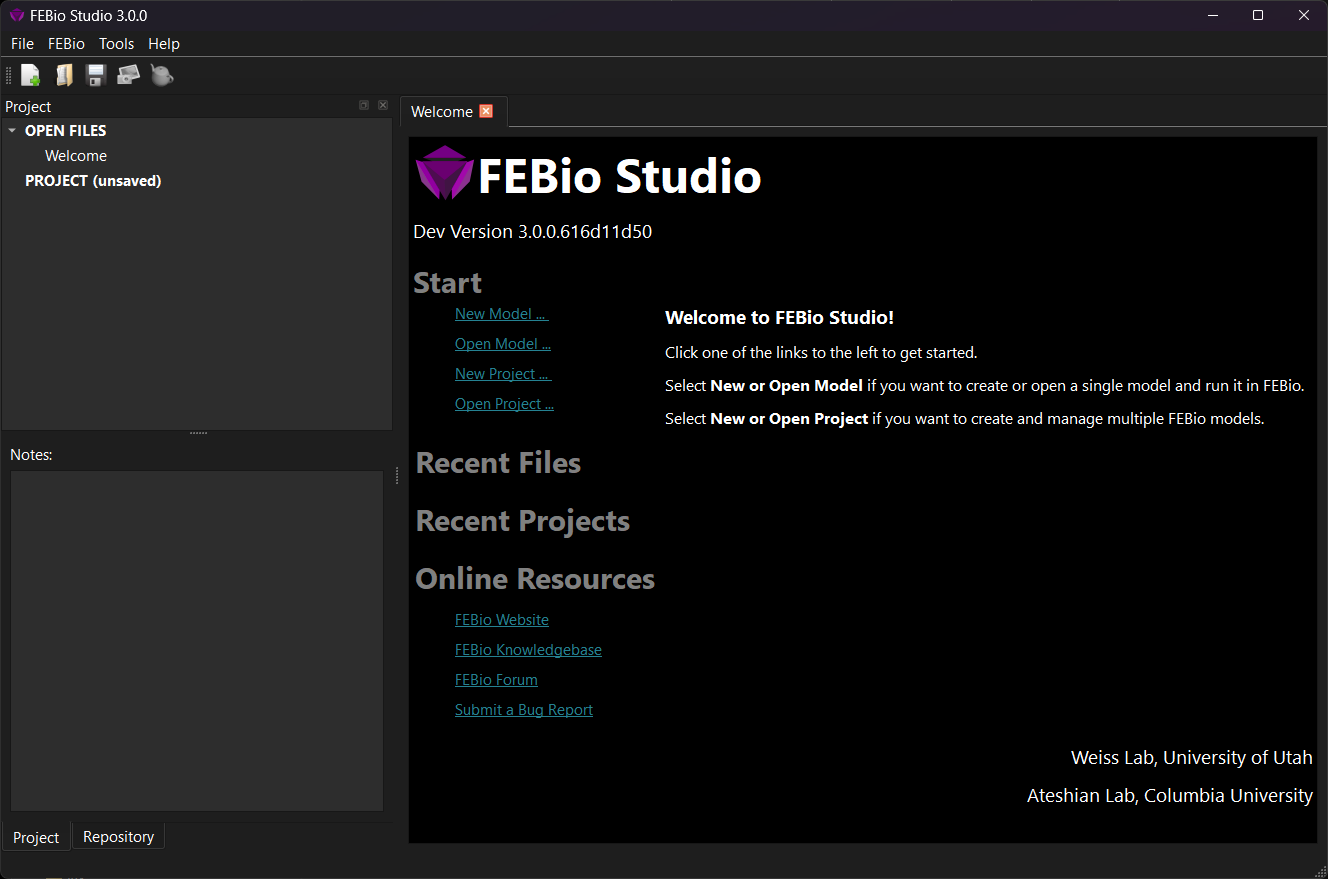Click the toolbar drag handle grip
This screenshot has height=879, width=1328.
pos(9,75)
